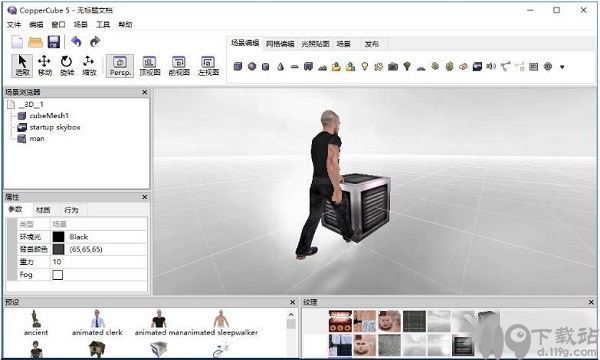The width and height of the screenshot is (600, 360).
Task: Activate the 选取 select arrow tool
Action: [x=22, y=65]
